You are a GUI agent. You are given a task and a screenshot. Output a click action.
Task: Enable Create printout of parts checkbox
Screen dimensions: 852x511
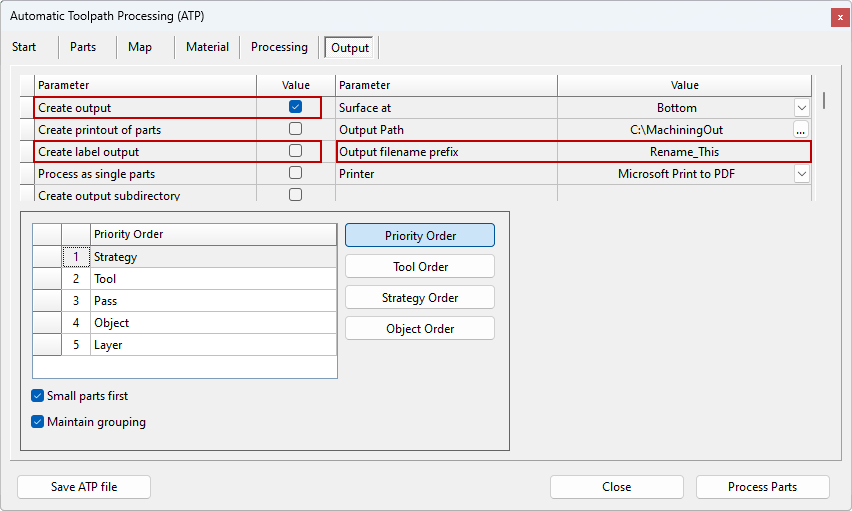tap(295, 129)
